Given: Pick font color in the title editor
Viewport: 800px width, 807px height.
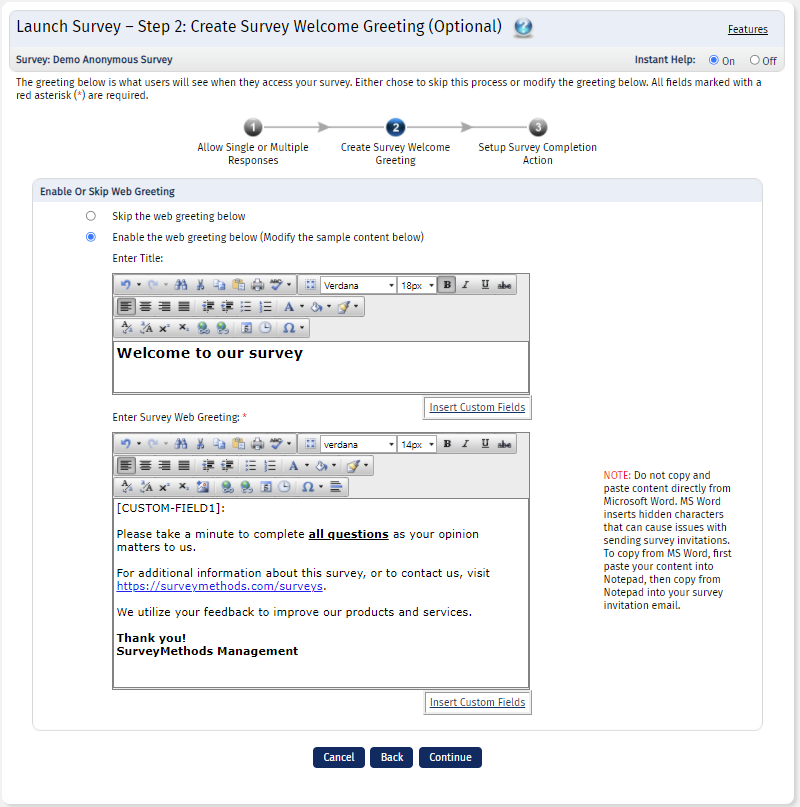Looking at the screenshot, I should pyautogui.click(x=289, y=307).
